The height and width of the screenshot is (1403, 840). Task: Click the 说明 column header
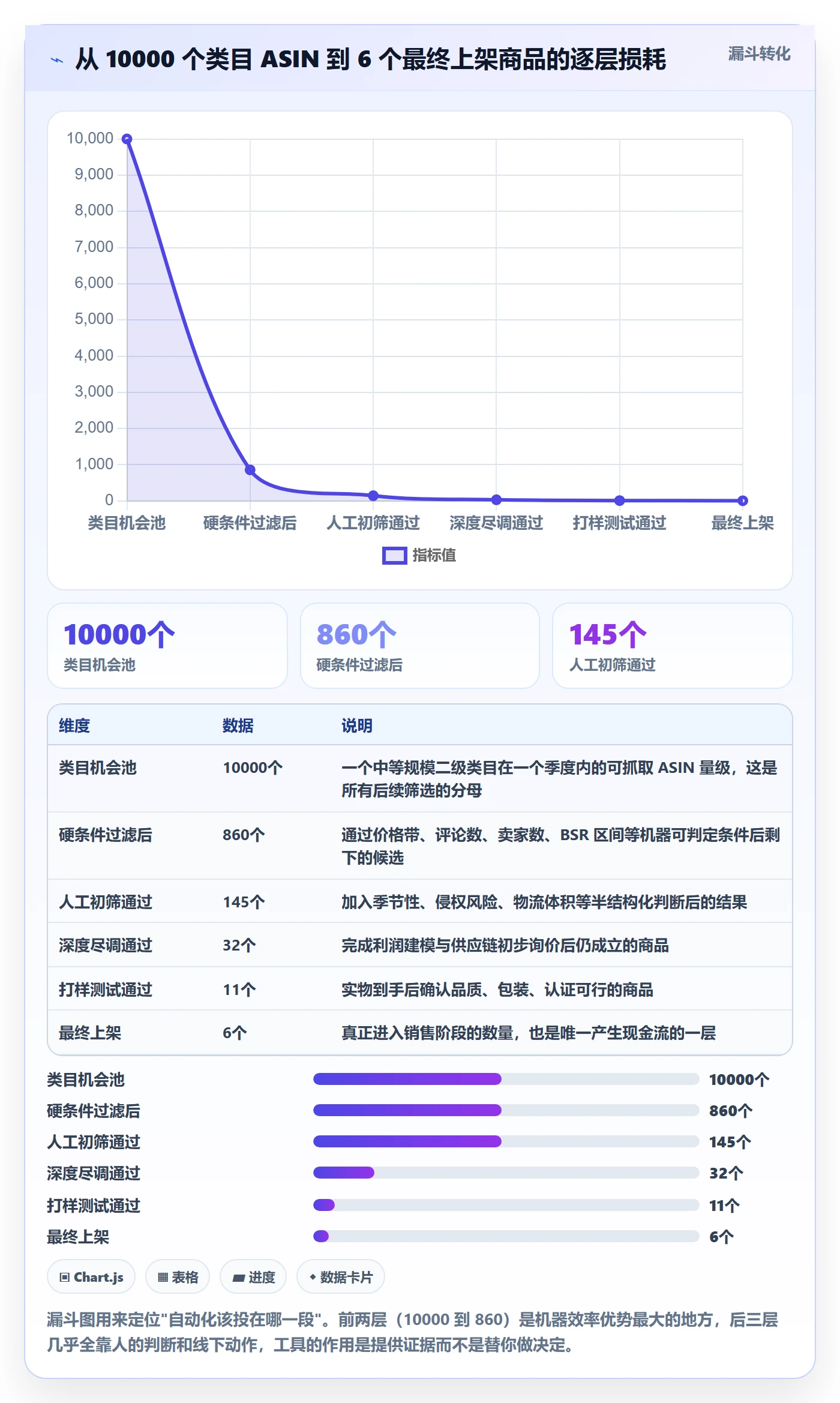357,726
